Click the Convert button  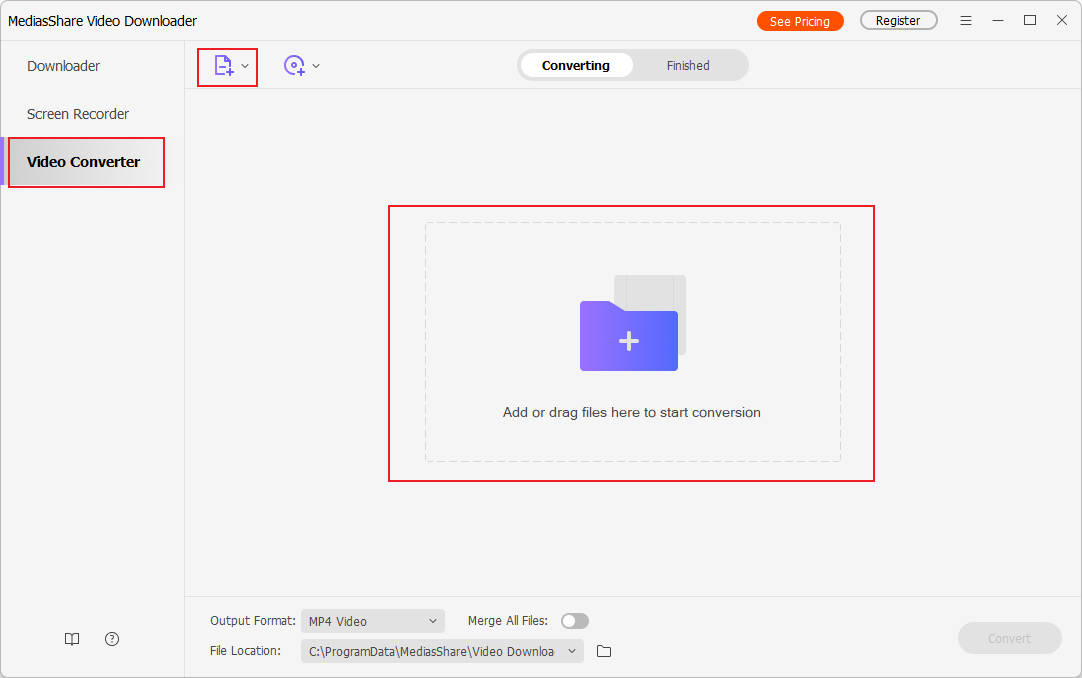(1009, 639)
